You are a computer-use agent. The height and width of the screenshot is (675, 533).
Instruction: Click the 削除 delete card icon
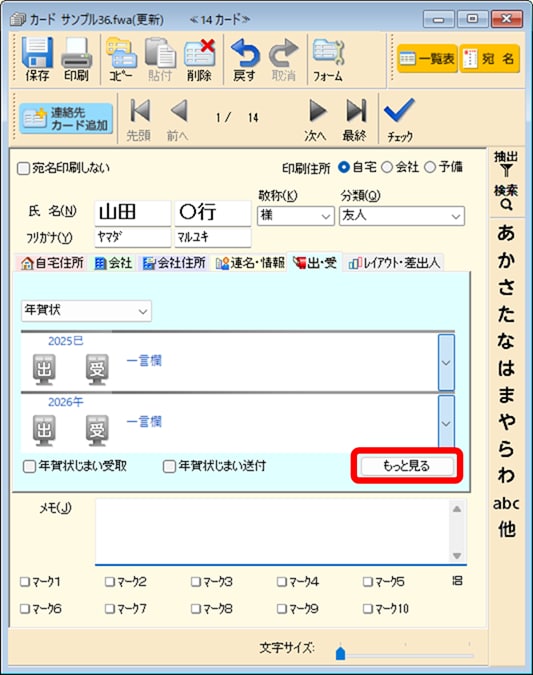point(199,53)
